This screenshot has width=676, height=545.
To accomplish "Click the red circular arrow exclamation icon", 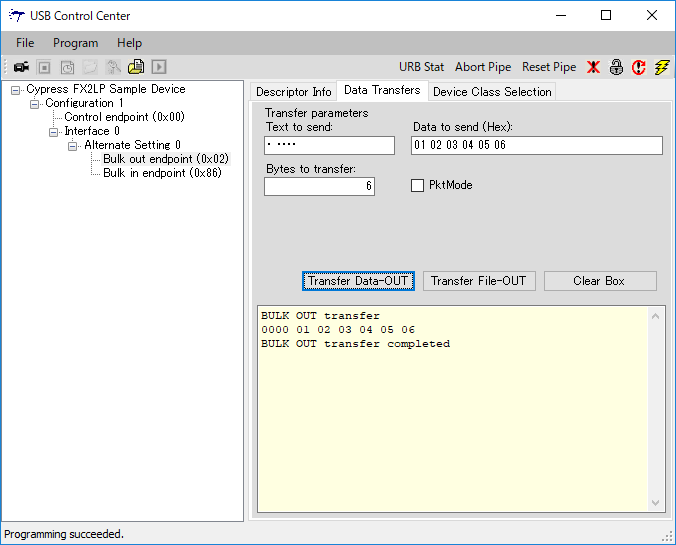I will [x=638, y=67].
